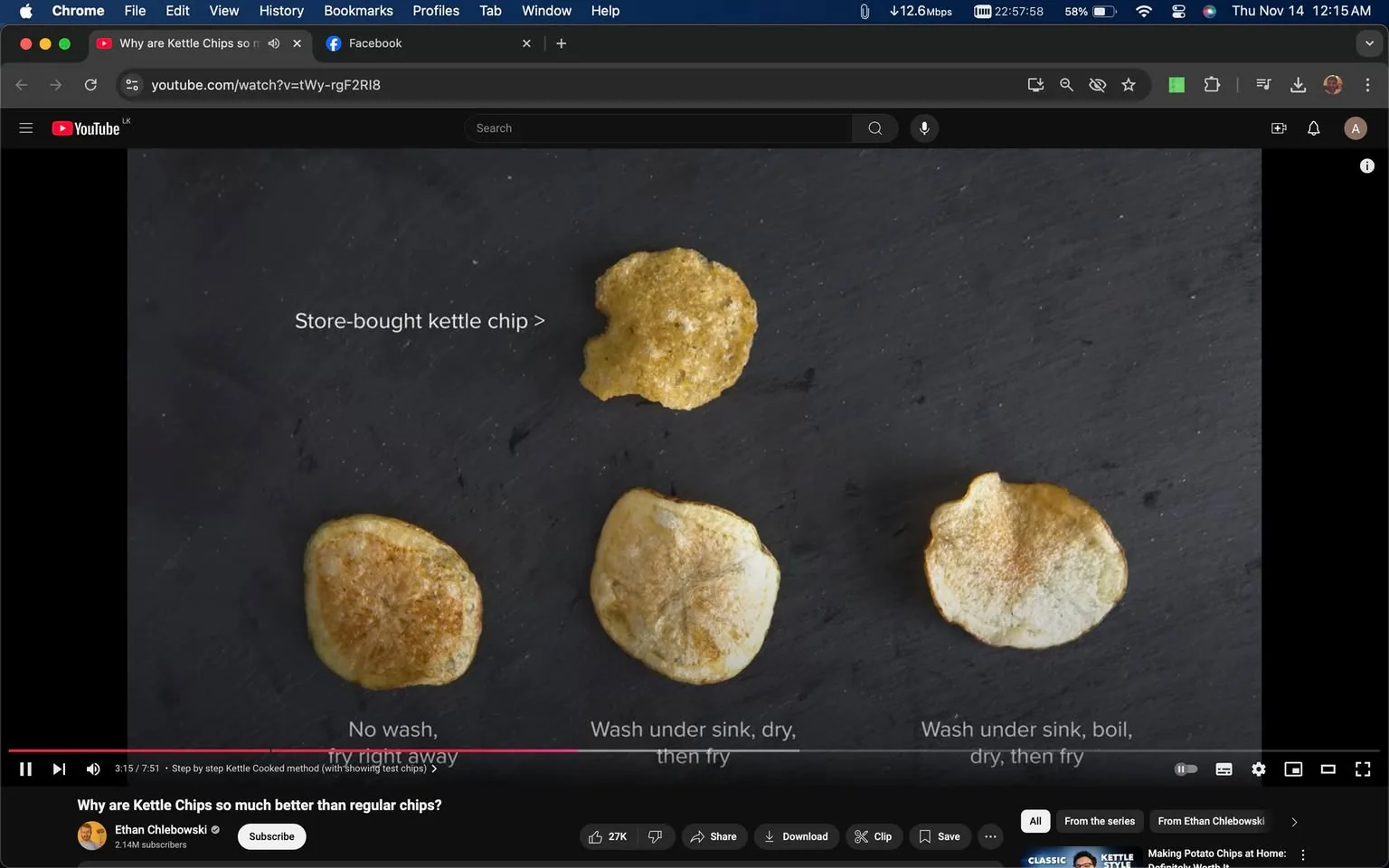Open YouTube search by voice
The image size is (1389, 868).
click(x=923, y=127)
